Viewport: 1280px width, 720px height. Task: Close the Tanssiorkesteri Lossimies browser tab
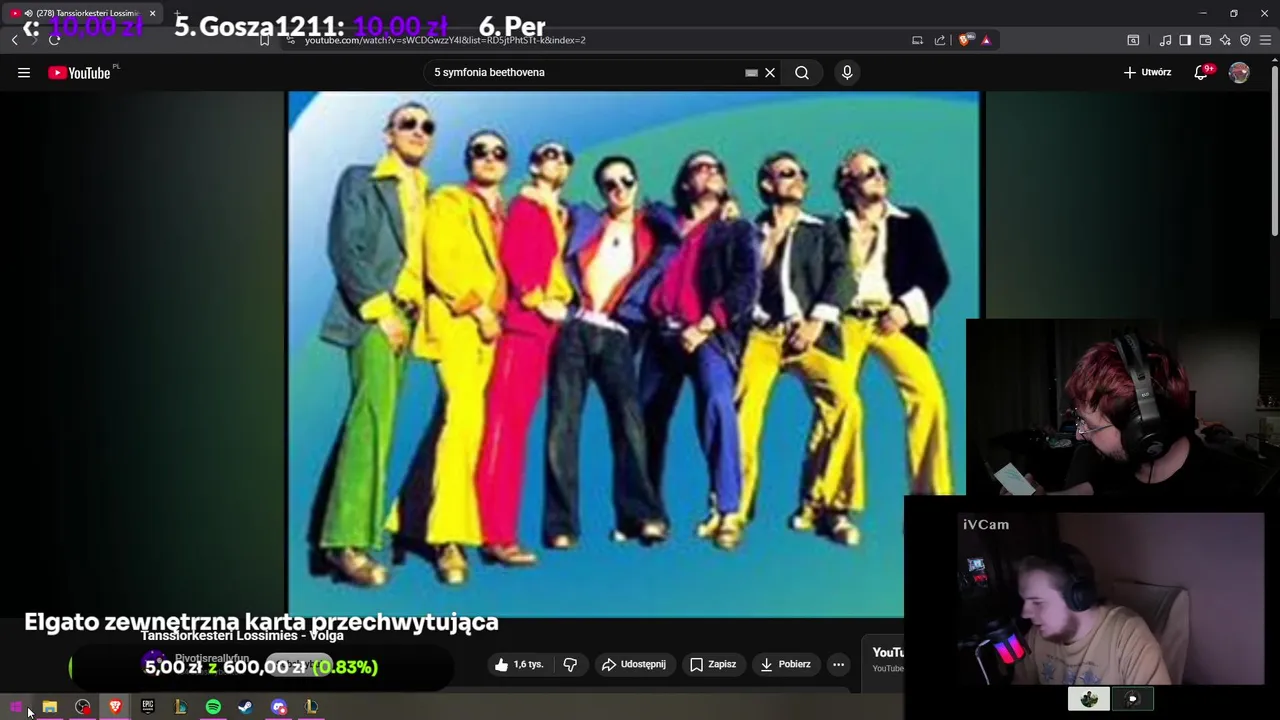click(x=152, y=13)
